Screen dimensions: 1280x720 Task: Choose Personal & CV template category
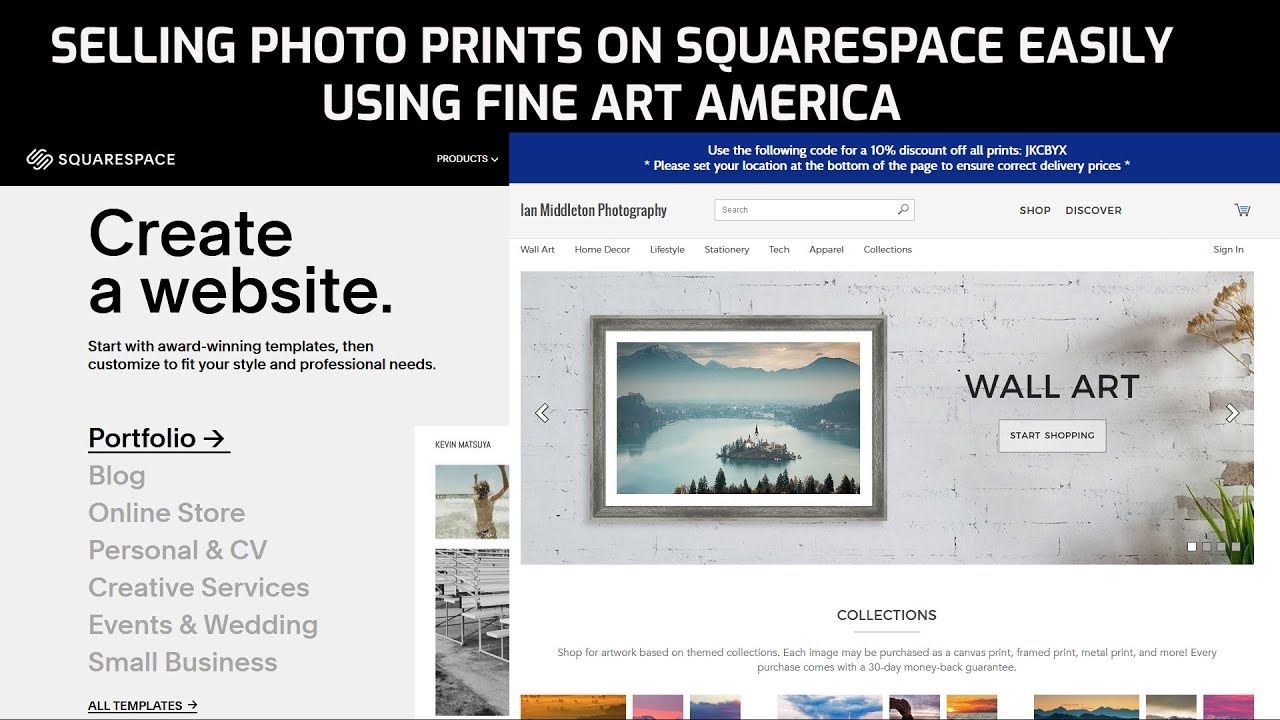[178, 550]
